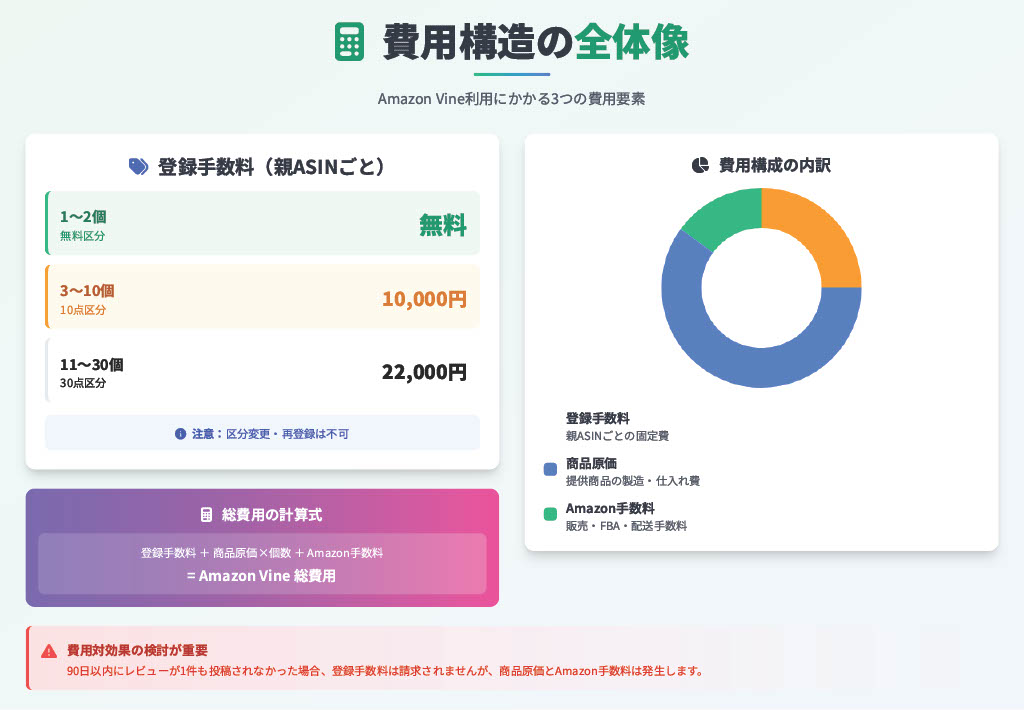Click the 登録手数料 legend entry text
The width and height of the screenshot is (1024, 710).
(597, 418)
